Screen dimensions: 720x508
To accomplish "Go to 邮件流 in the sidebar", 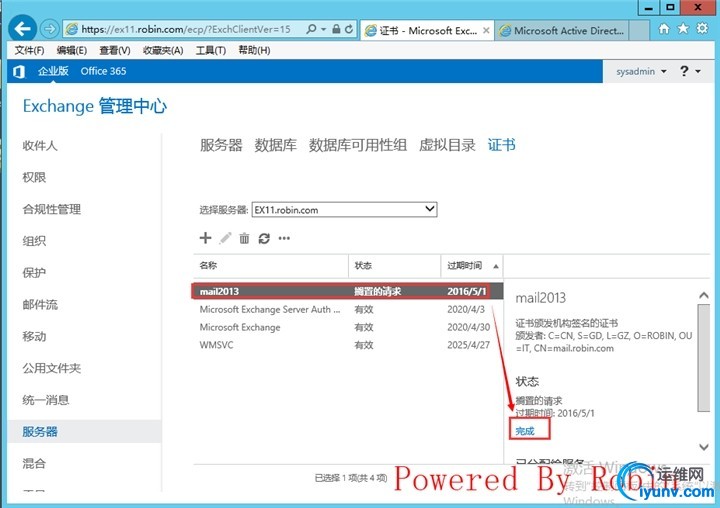I will (x=40, y=305).
